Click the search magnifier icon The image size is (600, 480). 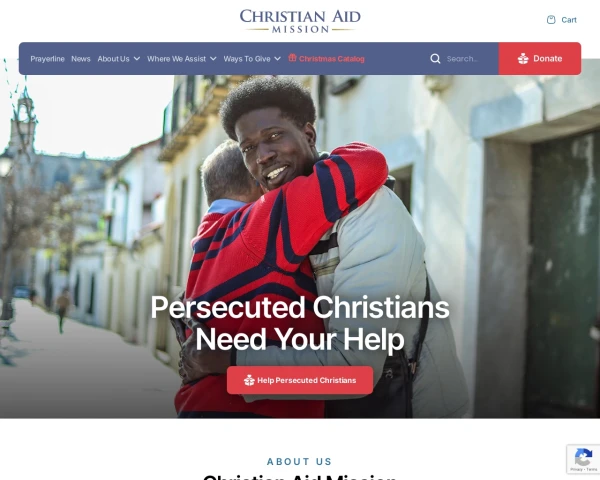click(x=435, y=59)
